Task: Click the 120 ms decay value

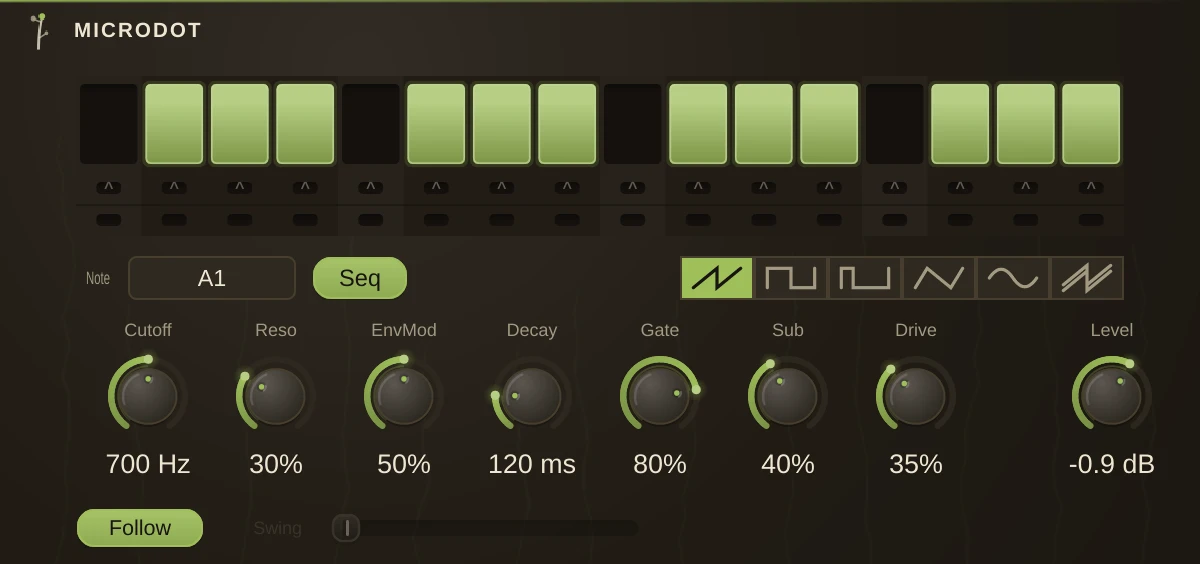Action: [532, 464]
